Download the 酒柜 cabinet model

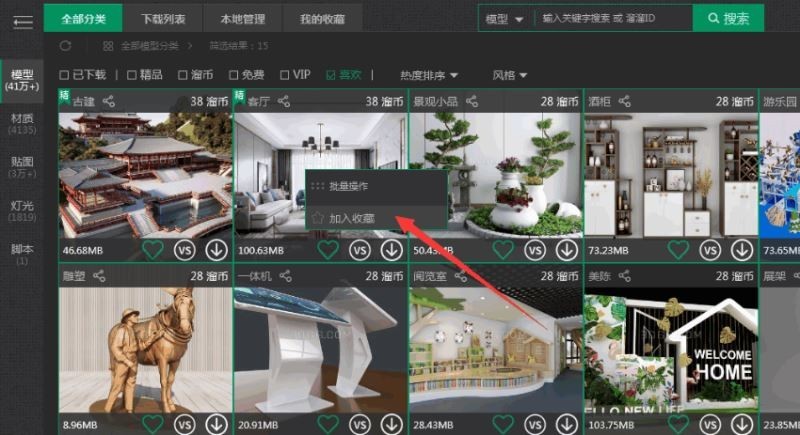742,250
